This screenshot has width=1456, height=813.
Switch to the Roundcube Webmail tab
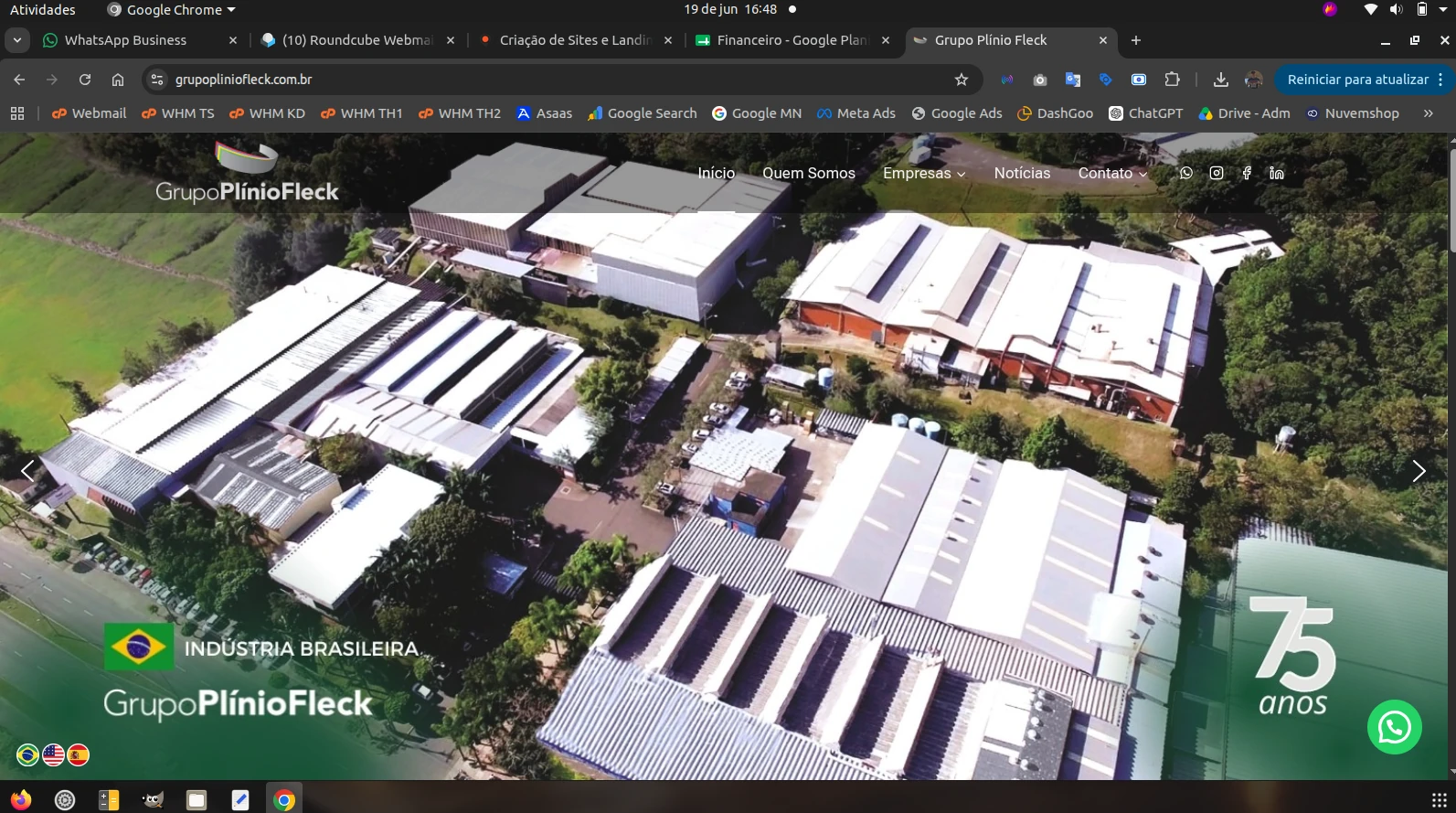tap(357, 40)
